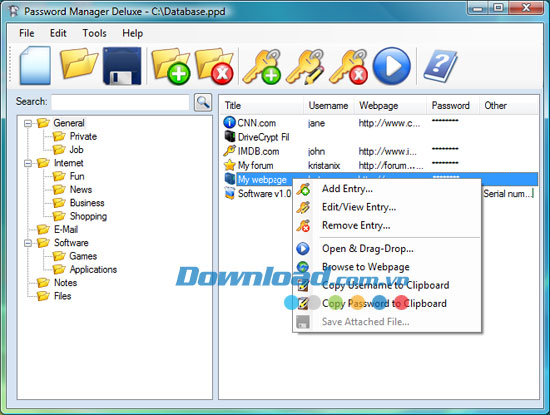550x415 pixels.
Task: Click the IMDB.com entry's key icon
Action: [229, 151]
